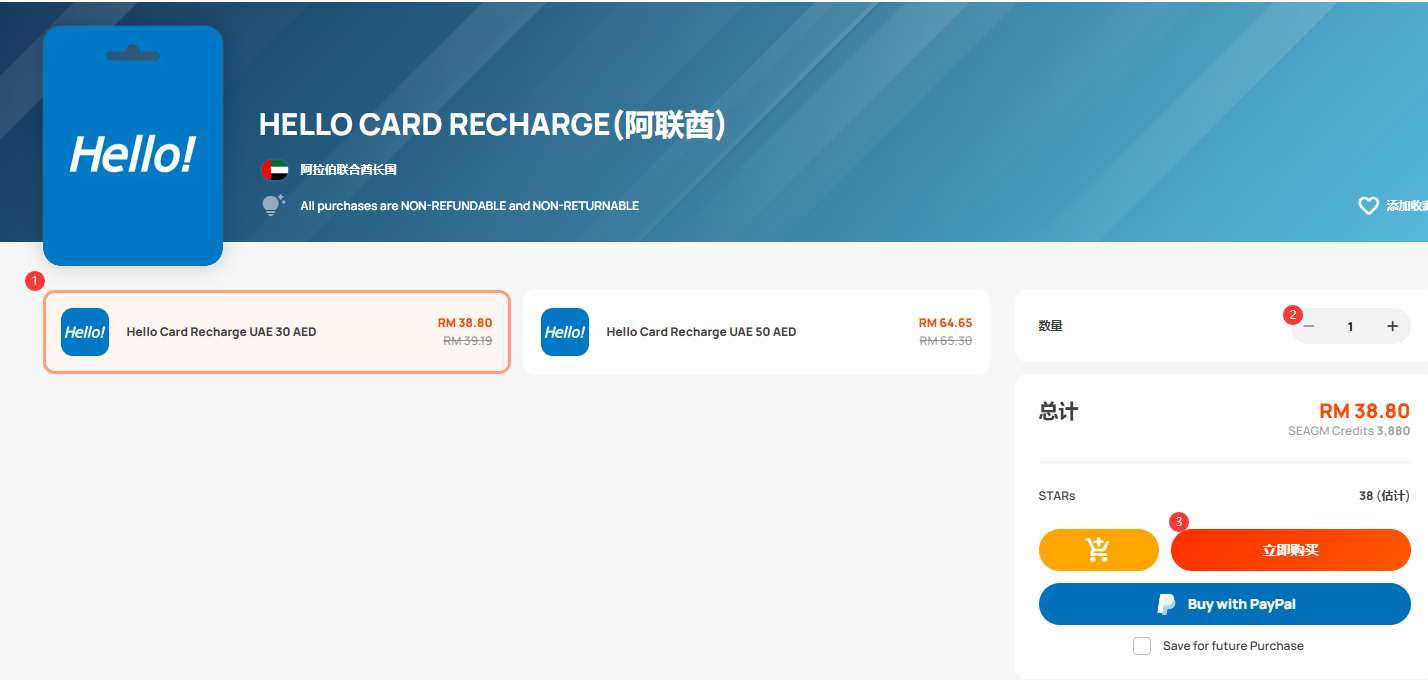
Task: Tick Save for future Purchase checkbox
Action: (1142, 646)
